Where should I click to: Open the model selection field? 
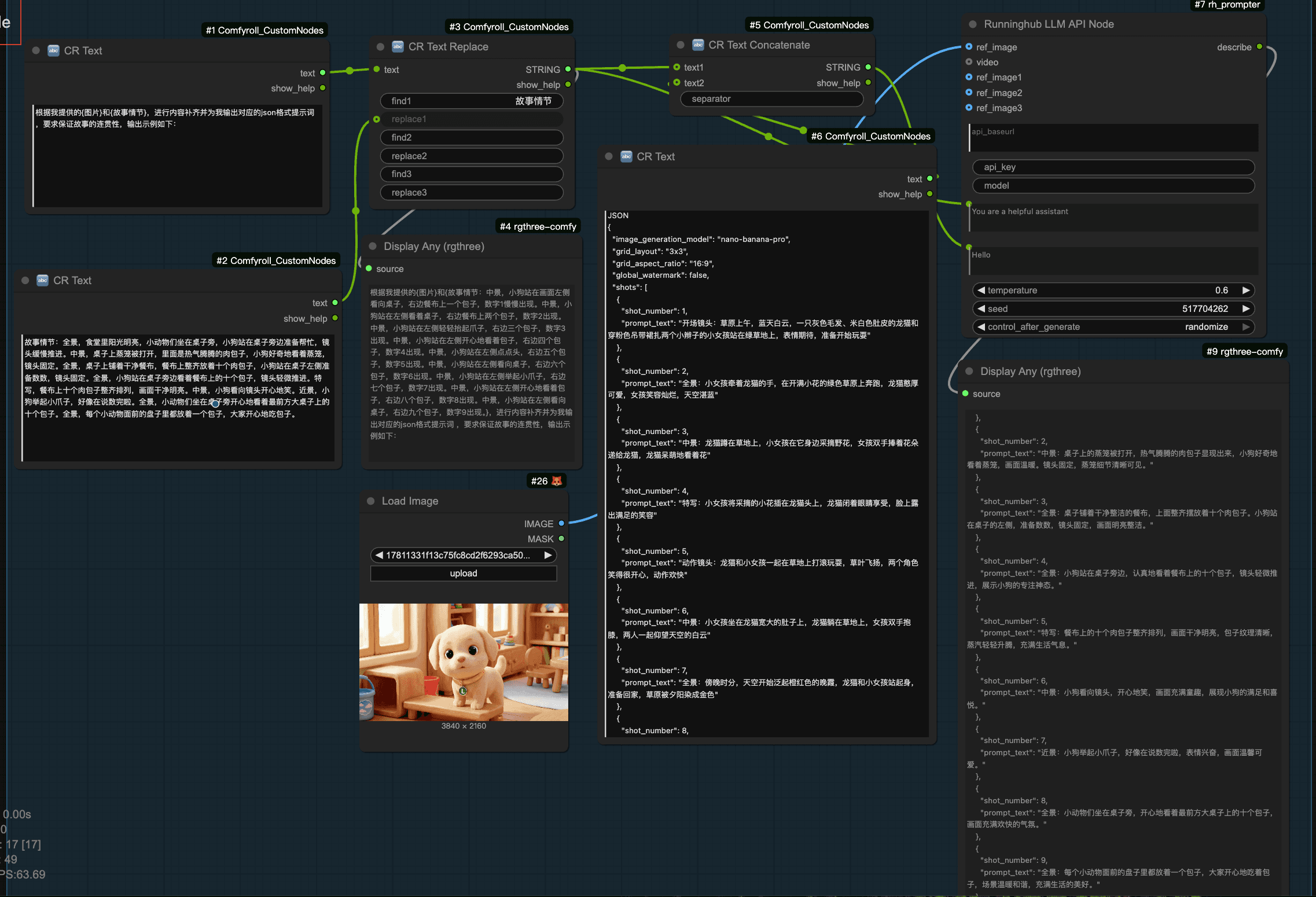coord(1113,185)
